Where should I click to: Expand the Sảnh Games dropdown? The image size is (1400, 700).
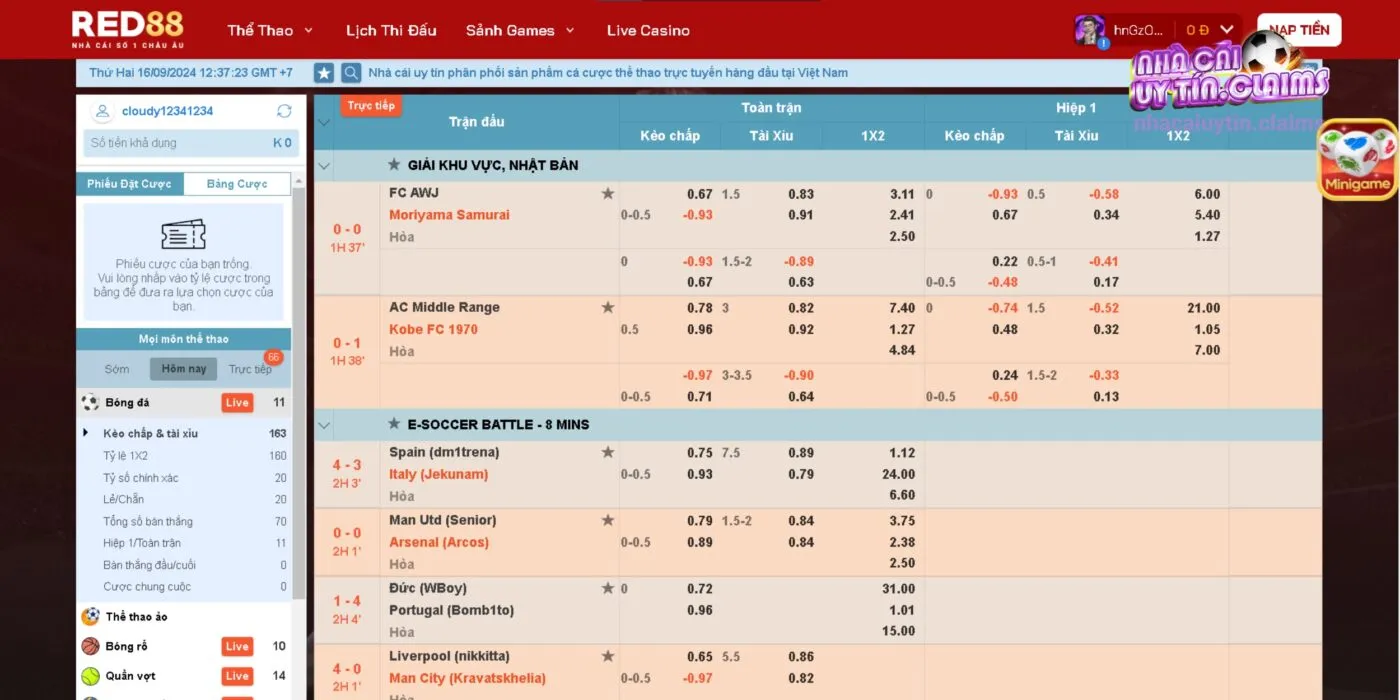pyautogui.click(x=520, y=30)
